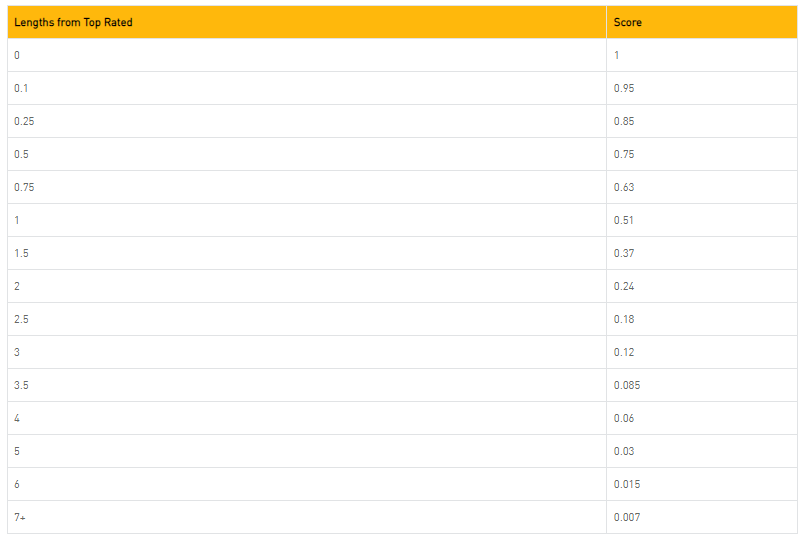Click the score value '0.06'
This screenshot has height=538, width=803.
[624, 418]
